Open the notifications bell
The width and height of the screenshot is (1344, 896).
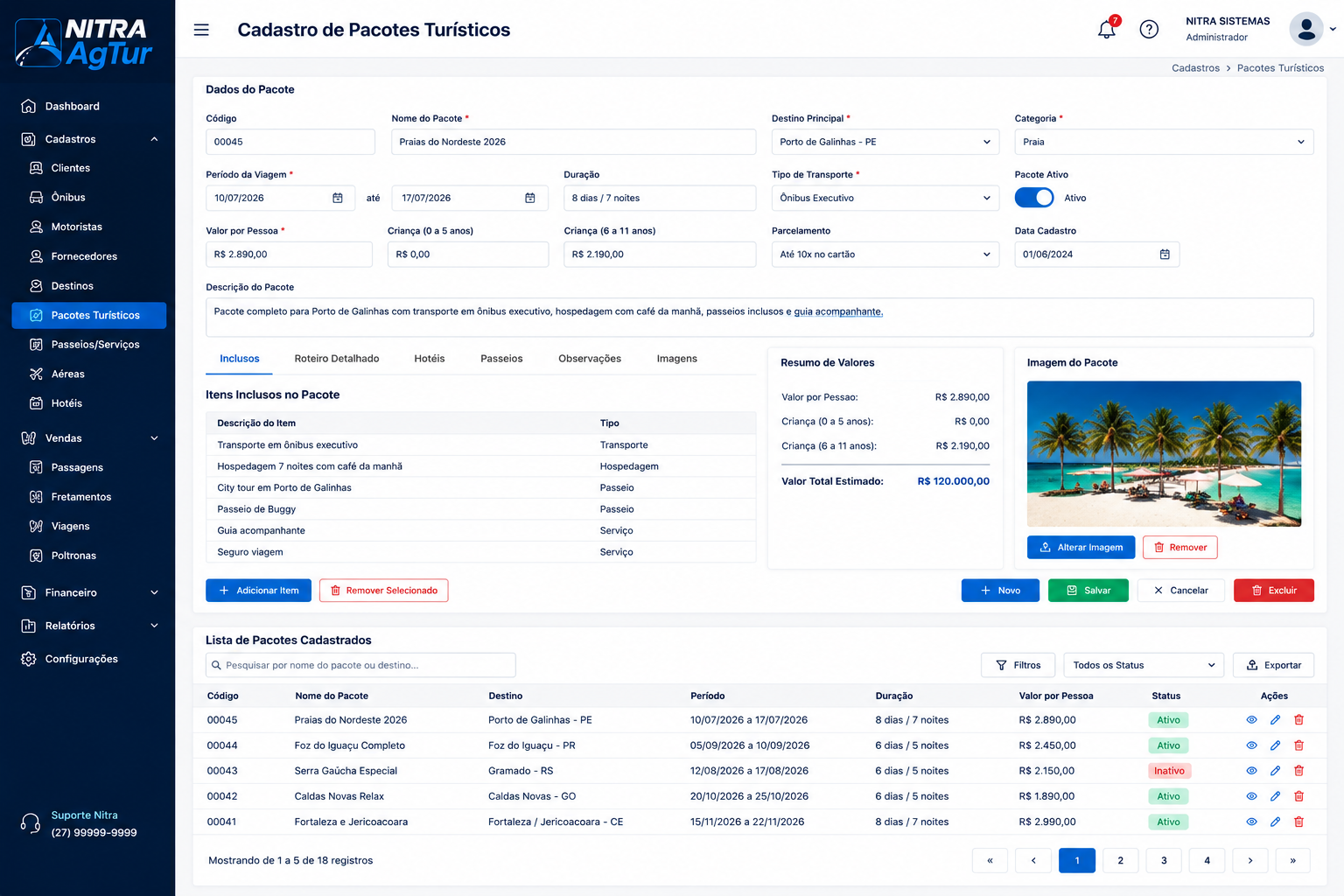[x=1107, y=29]
